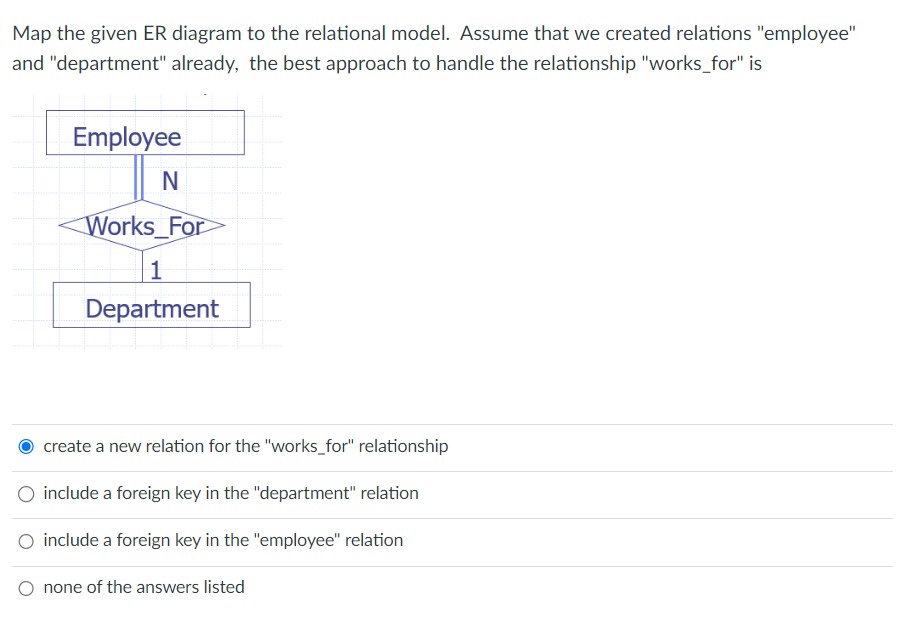Click the cardinality label N

(169, 181)
